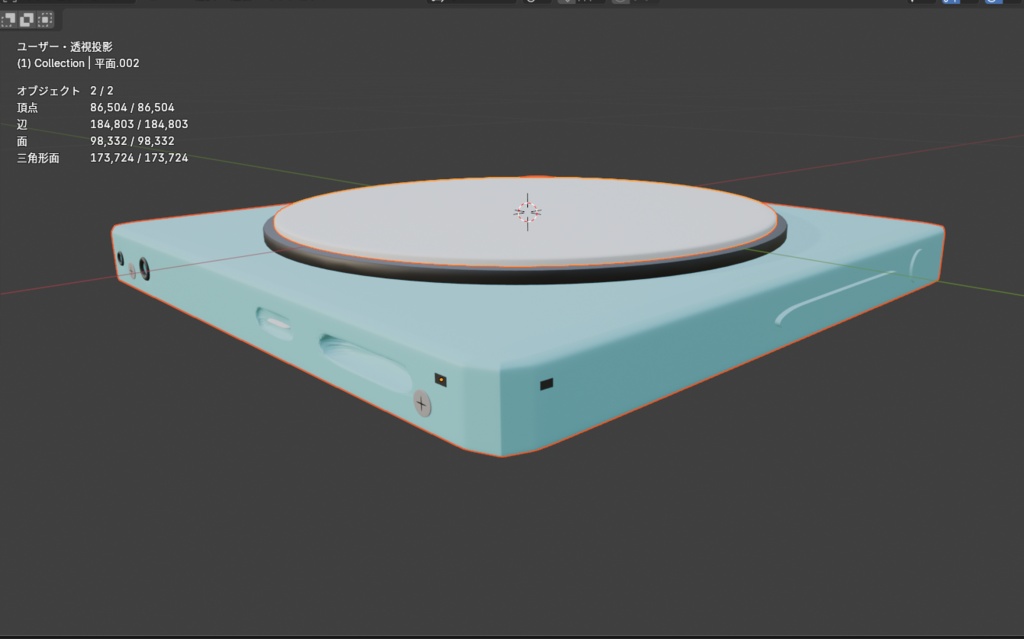This screenshot has width=1024, height=639.
Task: Click the ユーザー・透視投影 view label
Action: pyautogui.click(x=65, y=46)
